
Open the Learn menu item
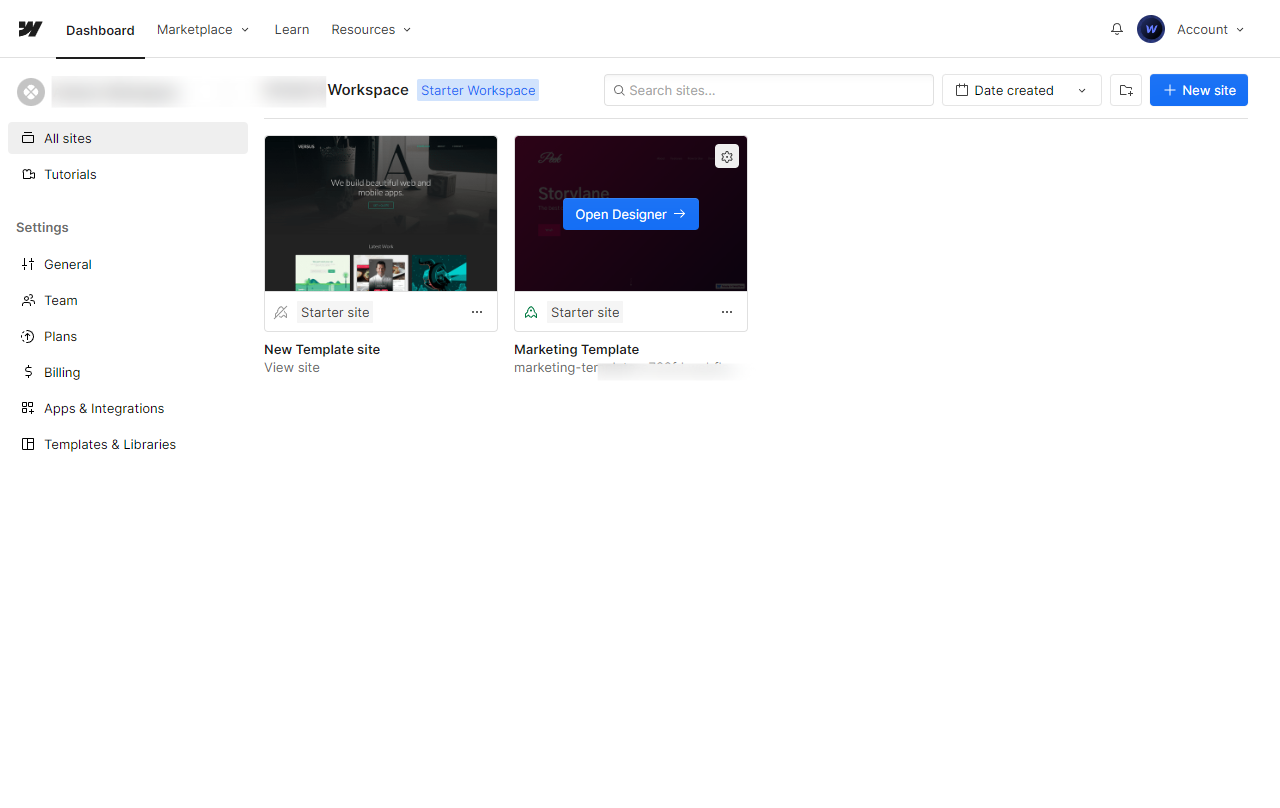click(x=291, y=29)
